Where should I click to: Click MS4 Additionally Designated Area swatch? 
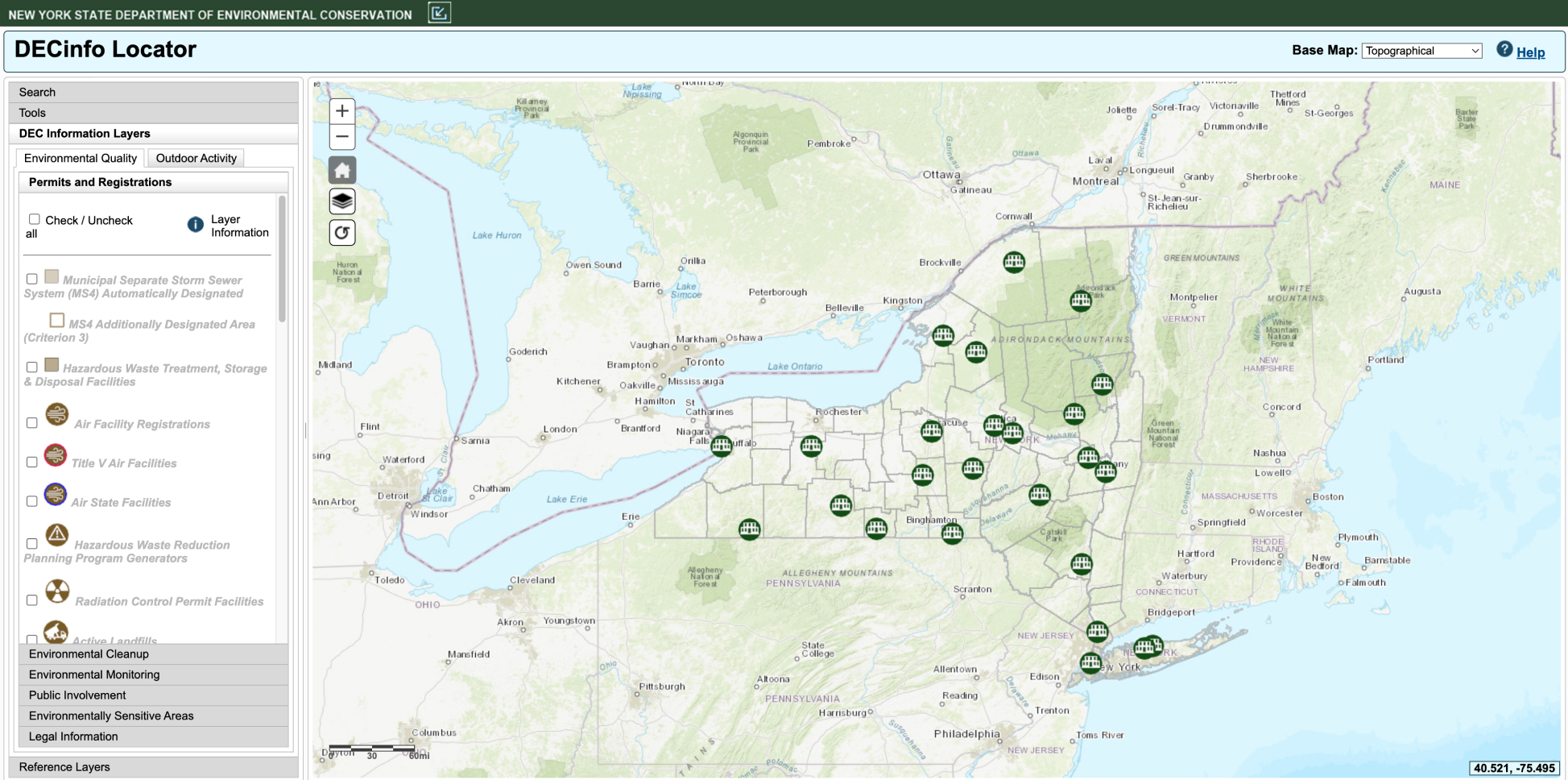point(57,320)
